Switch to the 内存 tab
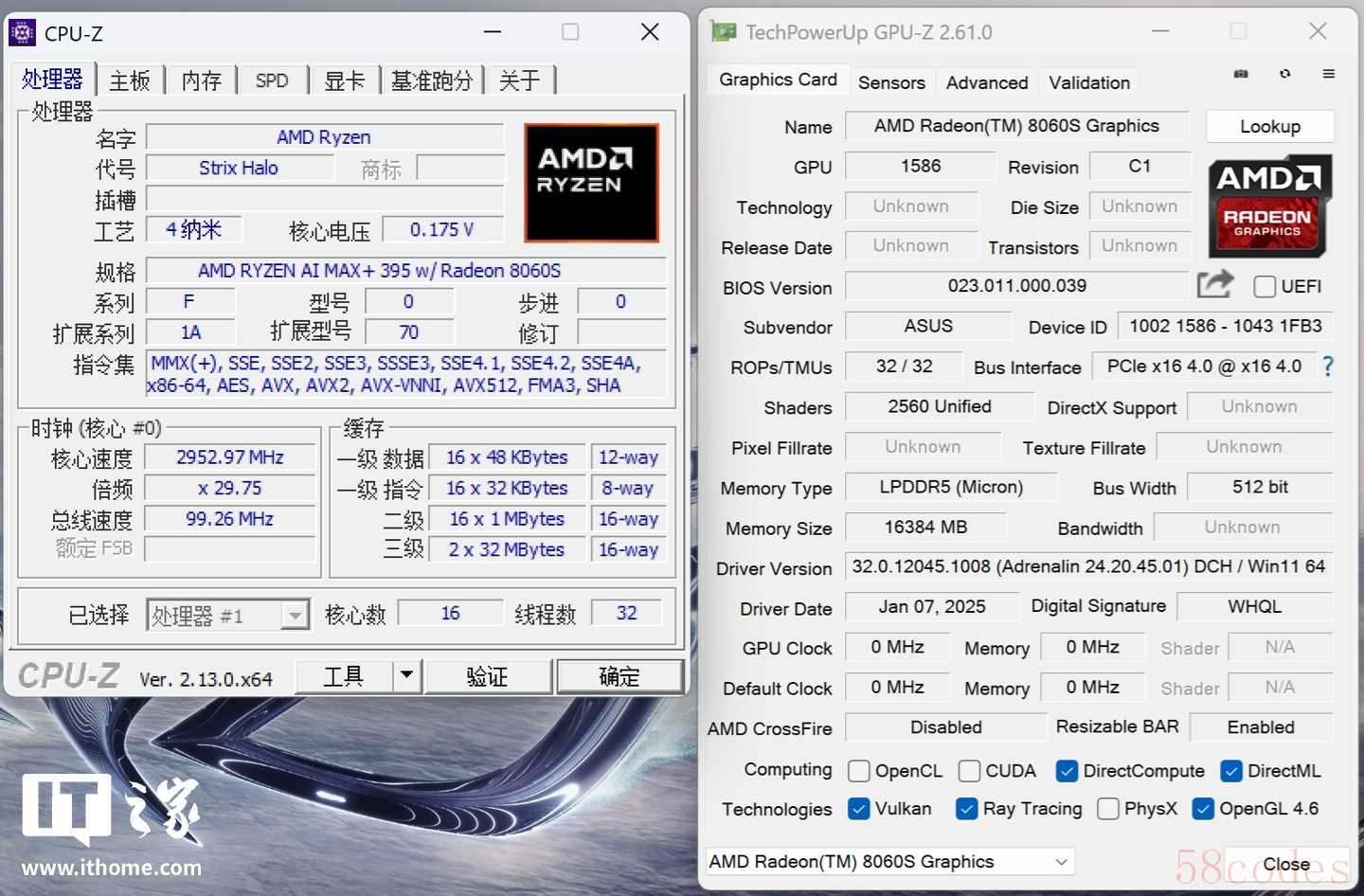This screenshot has width=1364, height=896. pyautogui.click(x=201, y=81)
